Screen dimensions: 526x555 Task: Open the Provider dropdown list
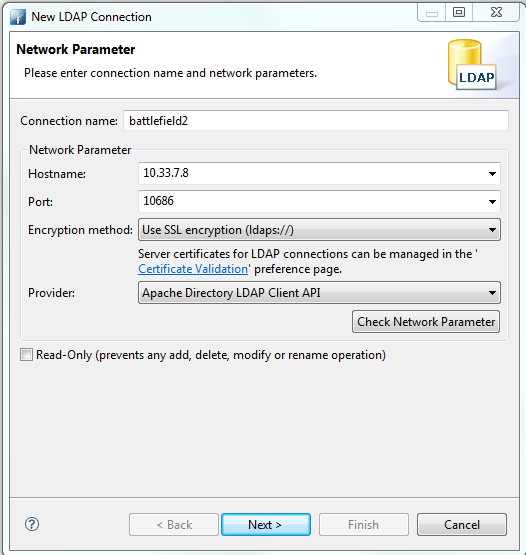pyautogui.click(x=319, y=293)
